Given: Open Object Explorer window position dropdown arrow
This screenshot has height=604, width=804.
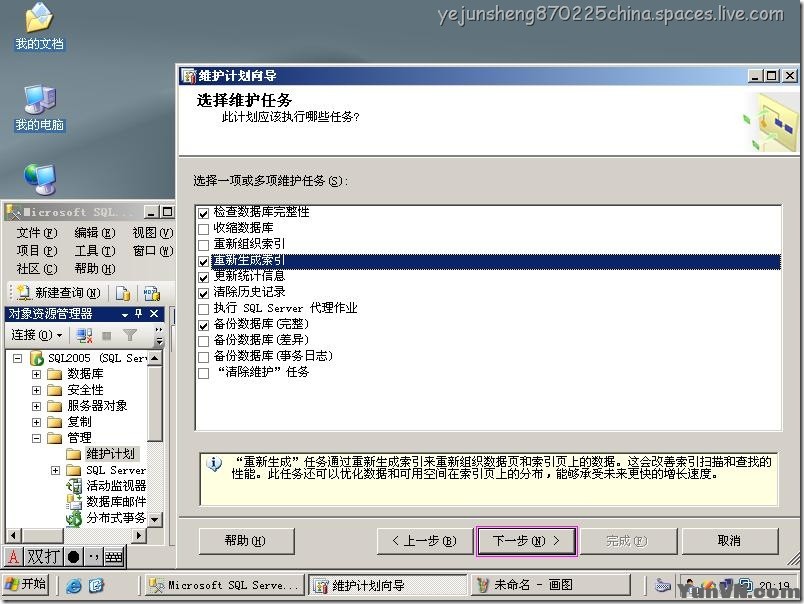Looking at the screenshot, I should click(125, 314).
